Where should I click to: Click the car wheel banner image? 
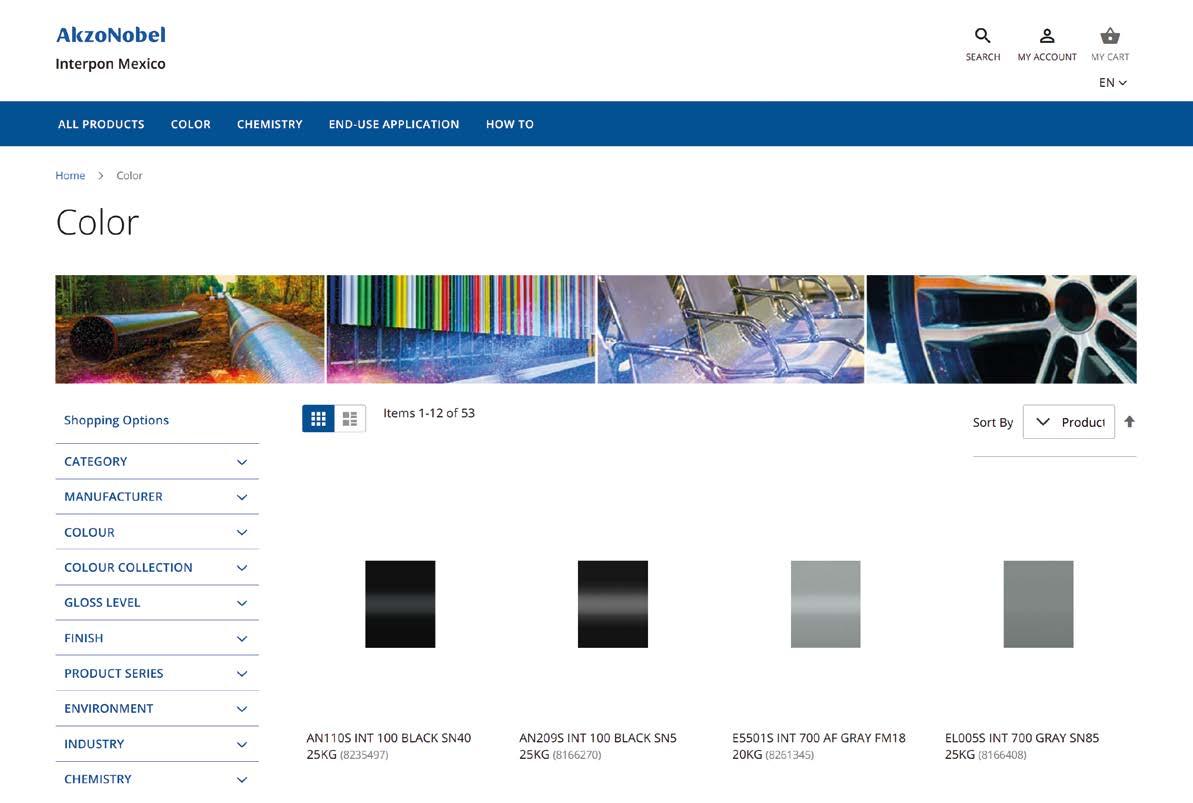1001,329
